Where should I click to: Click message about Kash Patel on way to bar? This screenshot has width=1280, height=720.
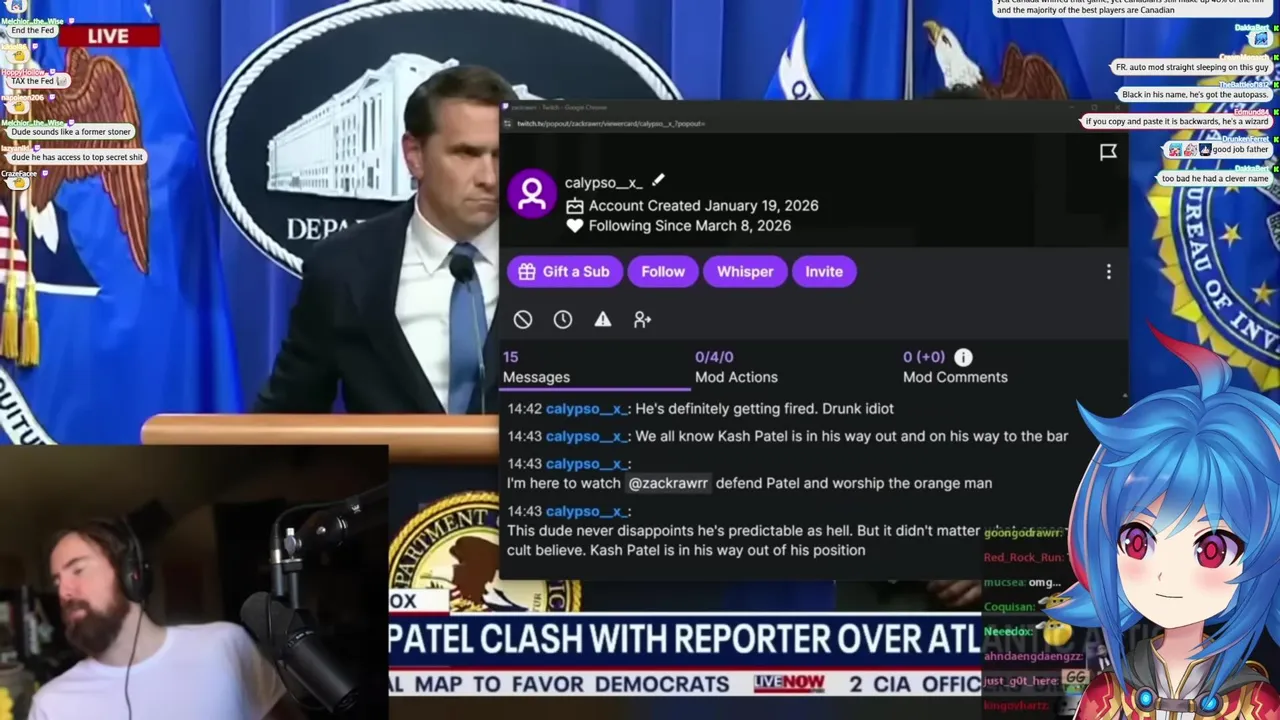click(851, 436)
